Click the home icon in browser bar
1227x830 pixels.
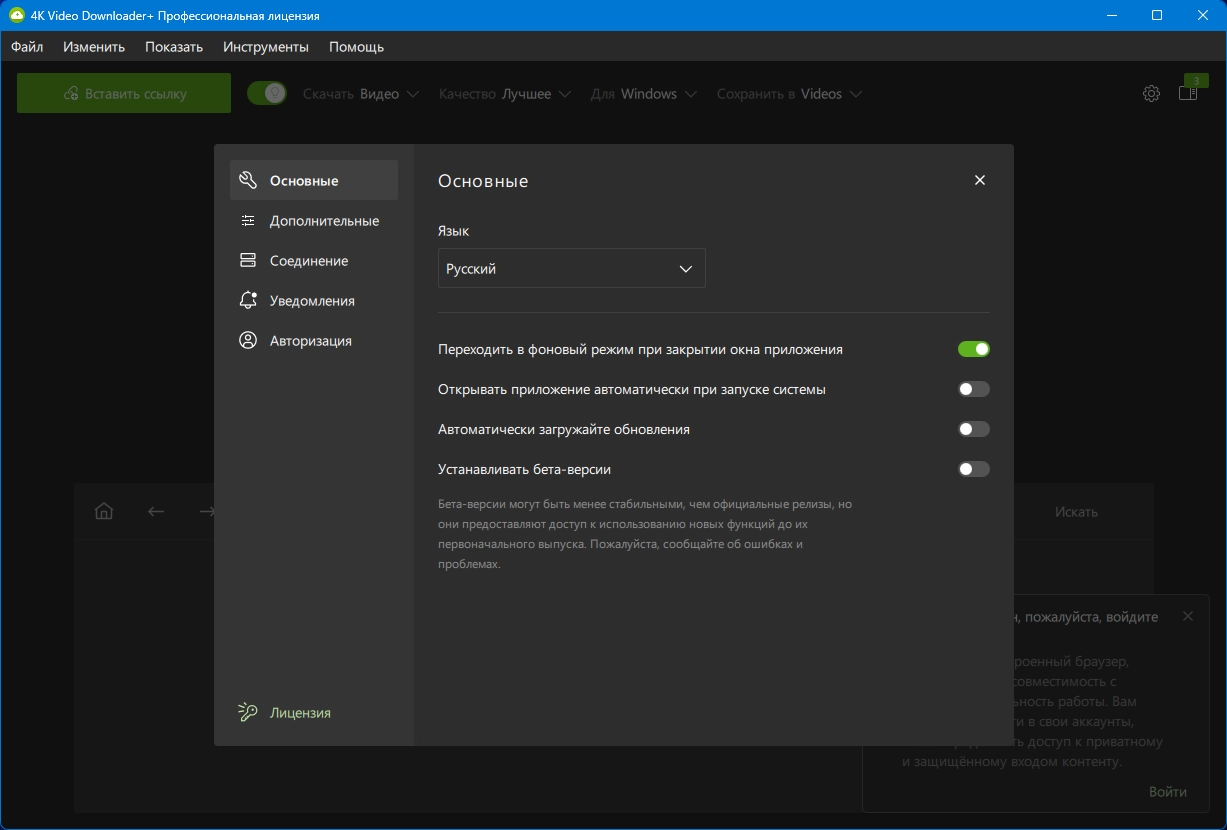click(104, 511)
